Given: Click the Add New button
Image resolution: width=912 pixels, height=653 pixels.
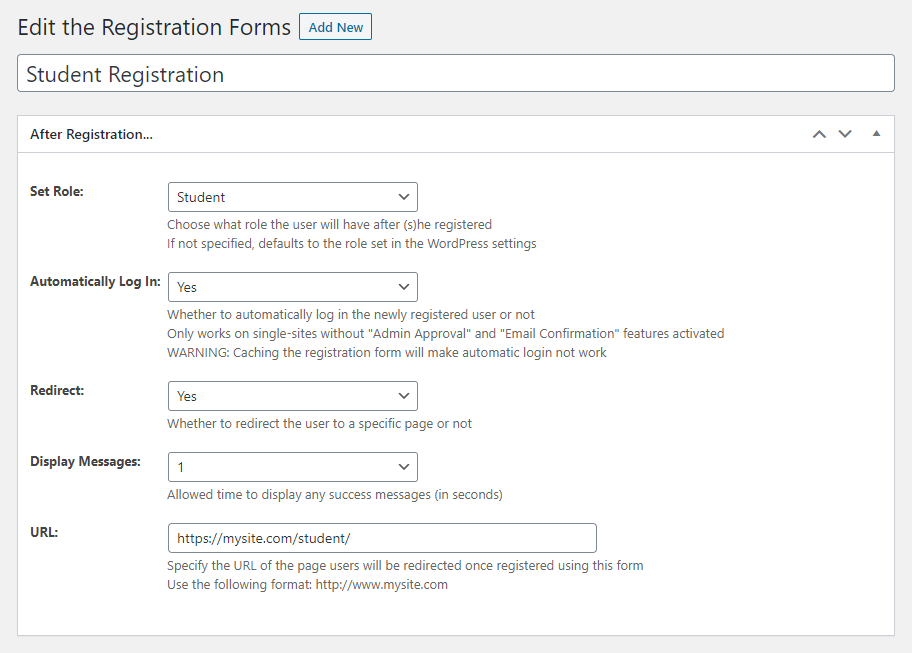Looking at the screenshot, I should pyautogui.click(x=335, y=27).
